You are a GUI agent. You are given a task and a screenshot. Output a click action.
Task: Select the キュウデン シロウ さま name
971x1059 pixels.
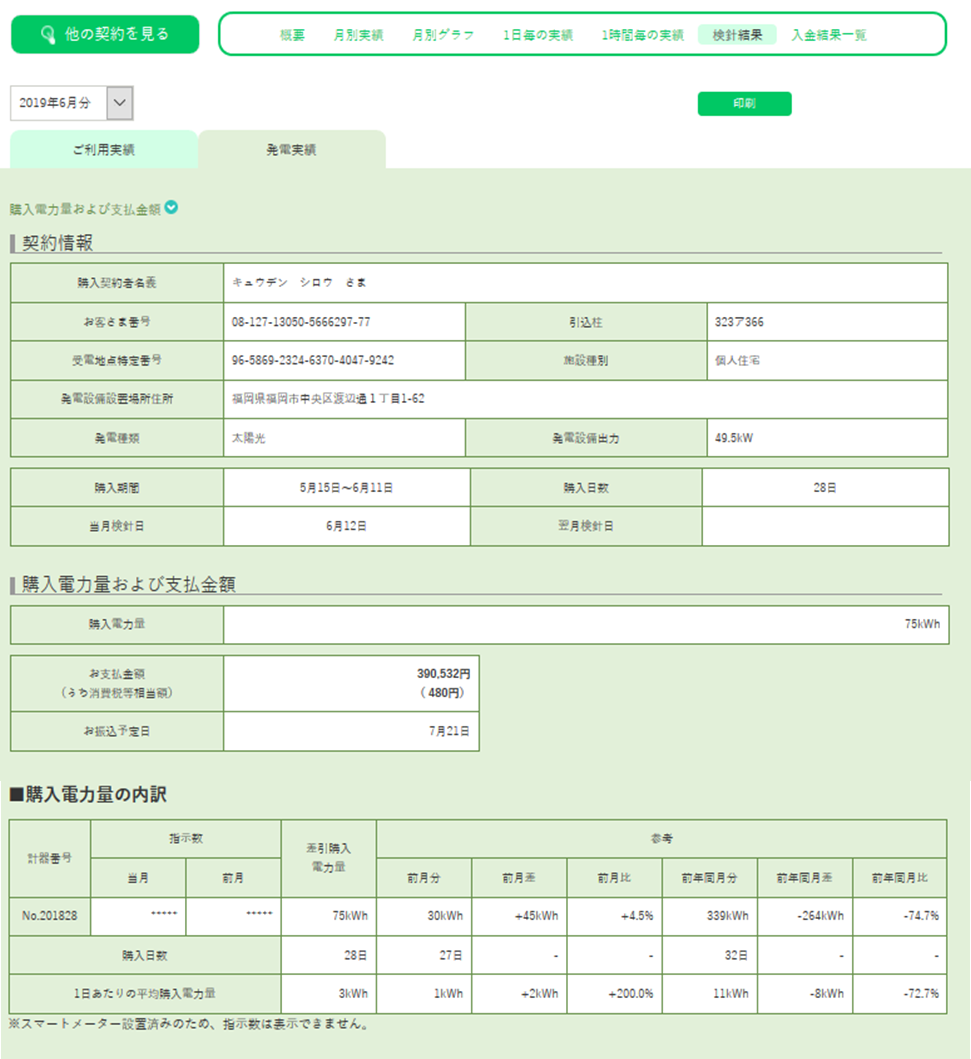pos(299,282)
